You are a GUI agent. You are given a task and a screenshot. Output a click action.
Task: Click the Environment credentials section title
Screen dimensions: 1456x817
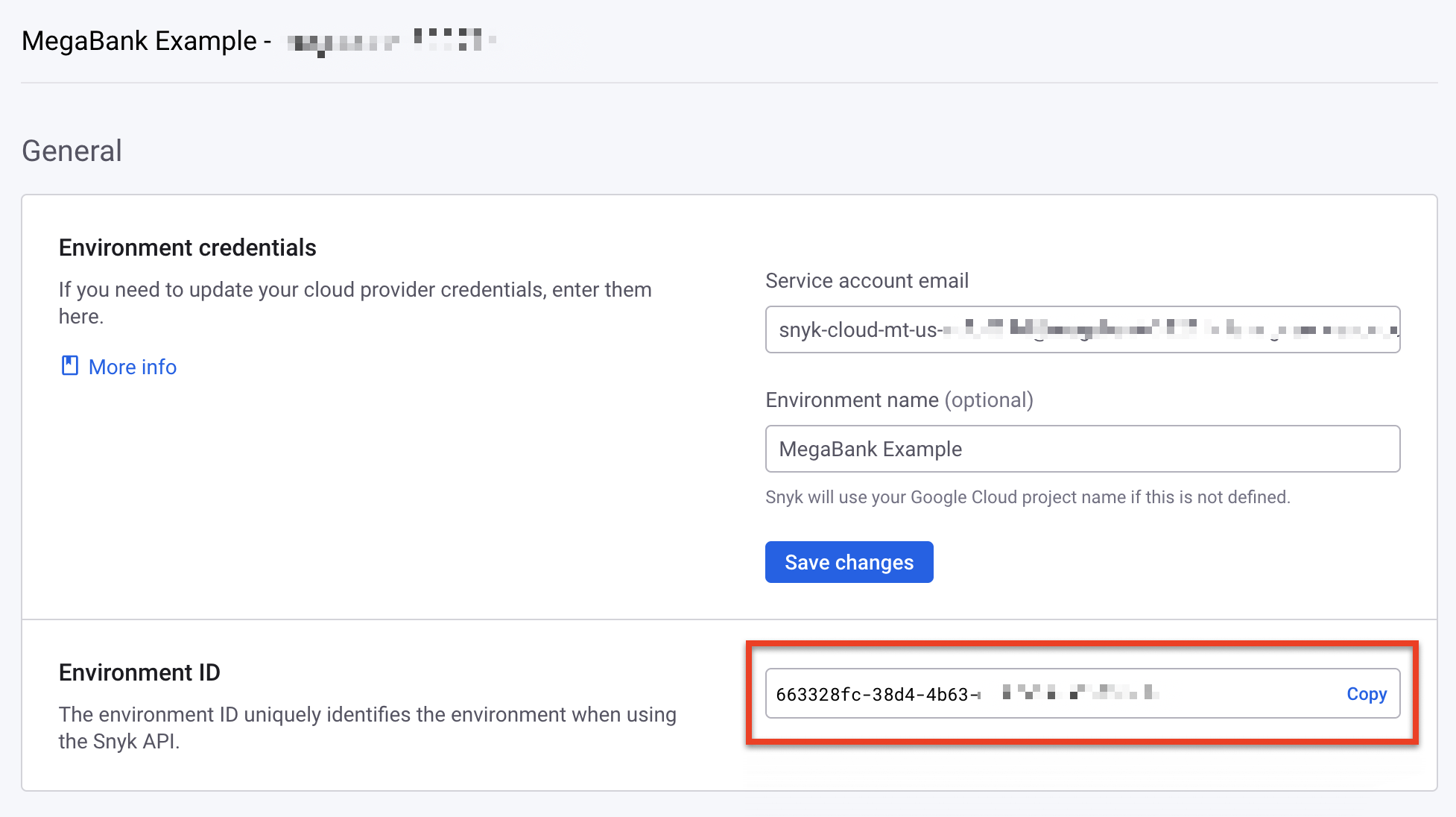pos(186,247)
